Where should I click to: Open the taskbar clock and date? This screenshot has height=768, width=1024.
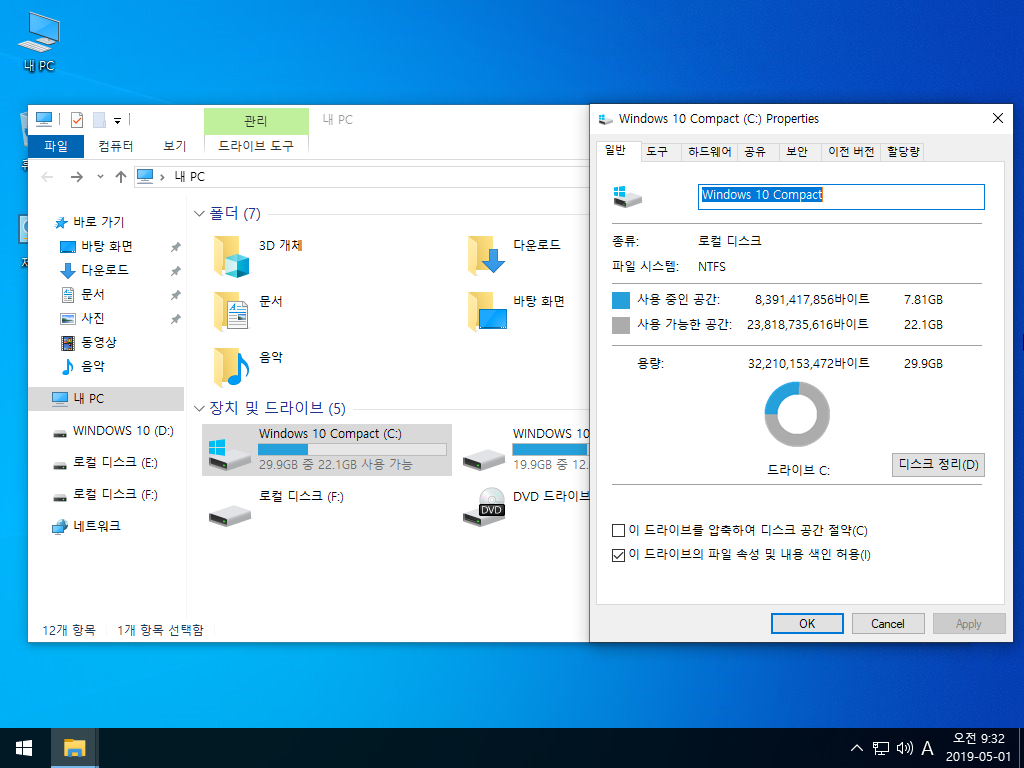pos(978,748)
